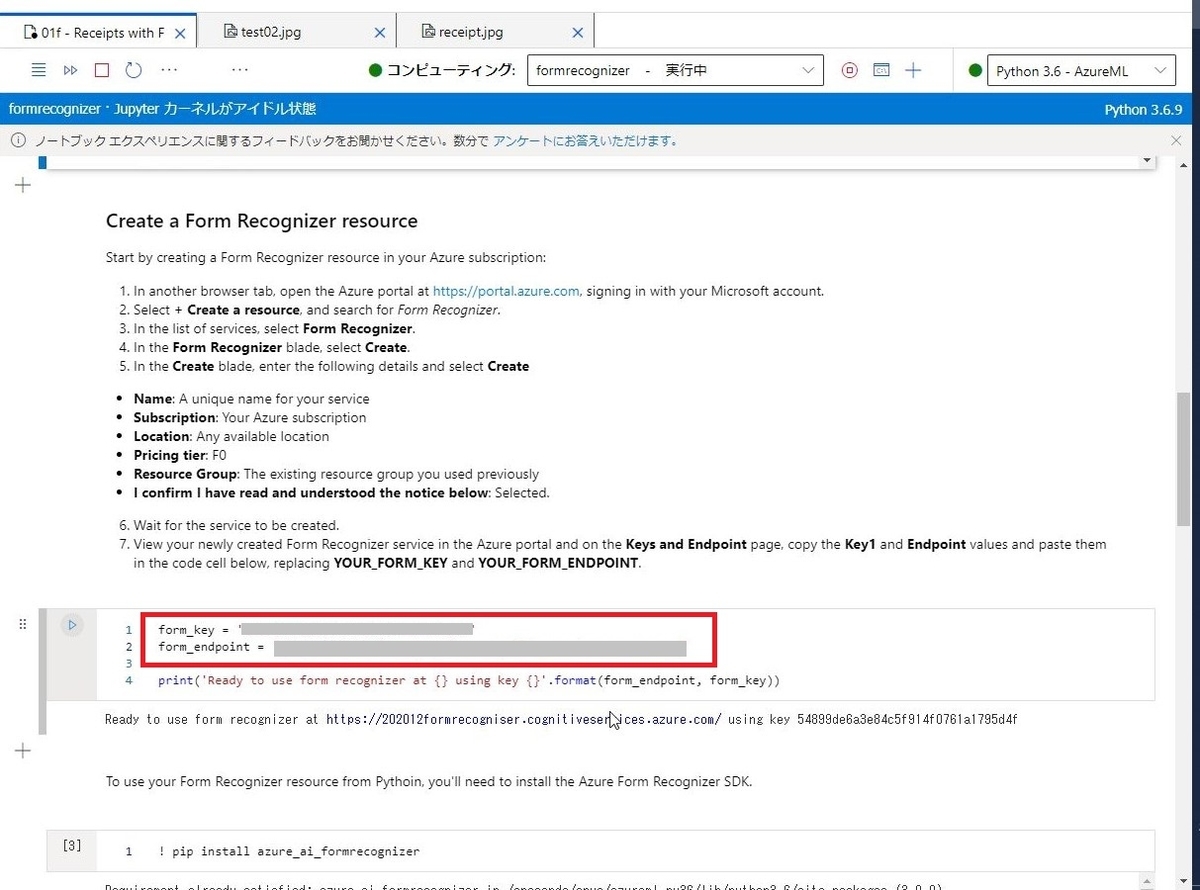1200x890 pixels.
Task: Expand the formrecognizer compute dropdown
Action: (675, 70)
